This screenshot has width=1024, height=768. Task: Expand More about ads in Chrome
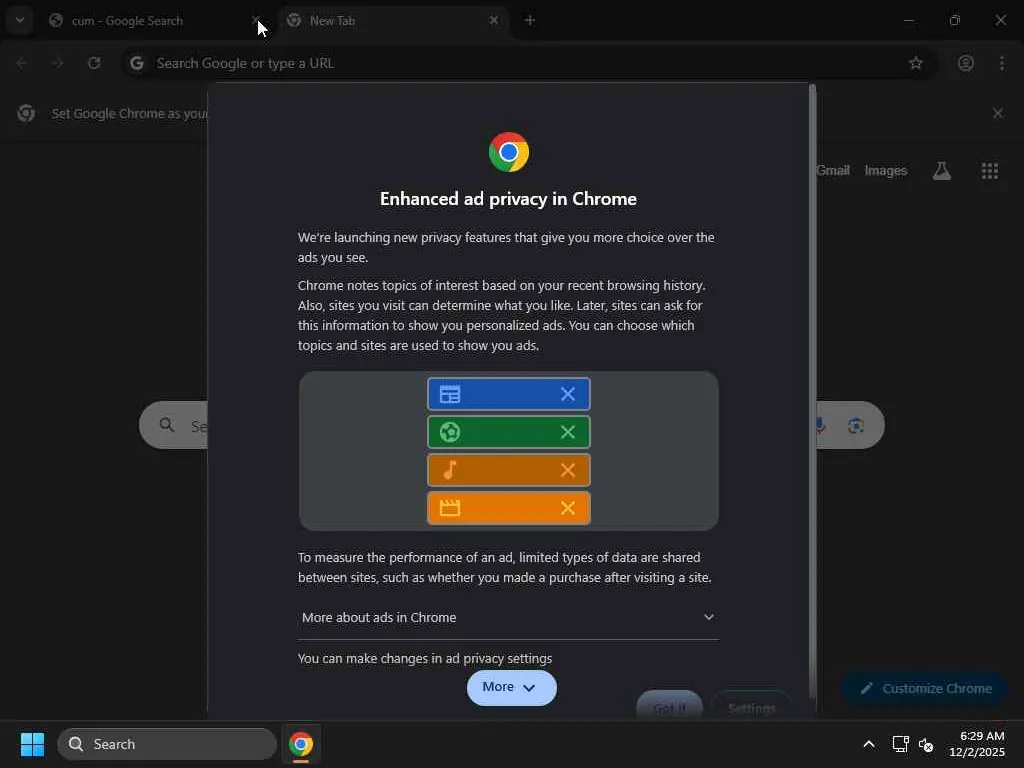(508, 617)
